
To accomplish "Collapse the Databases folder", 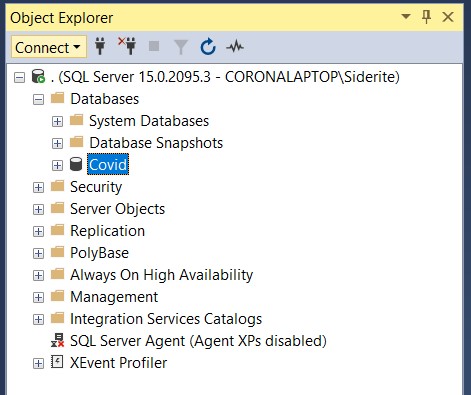I will coord(38,100).
